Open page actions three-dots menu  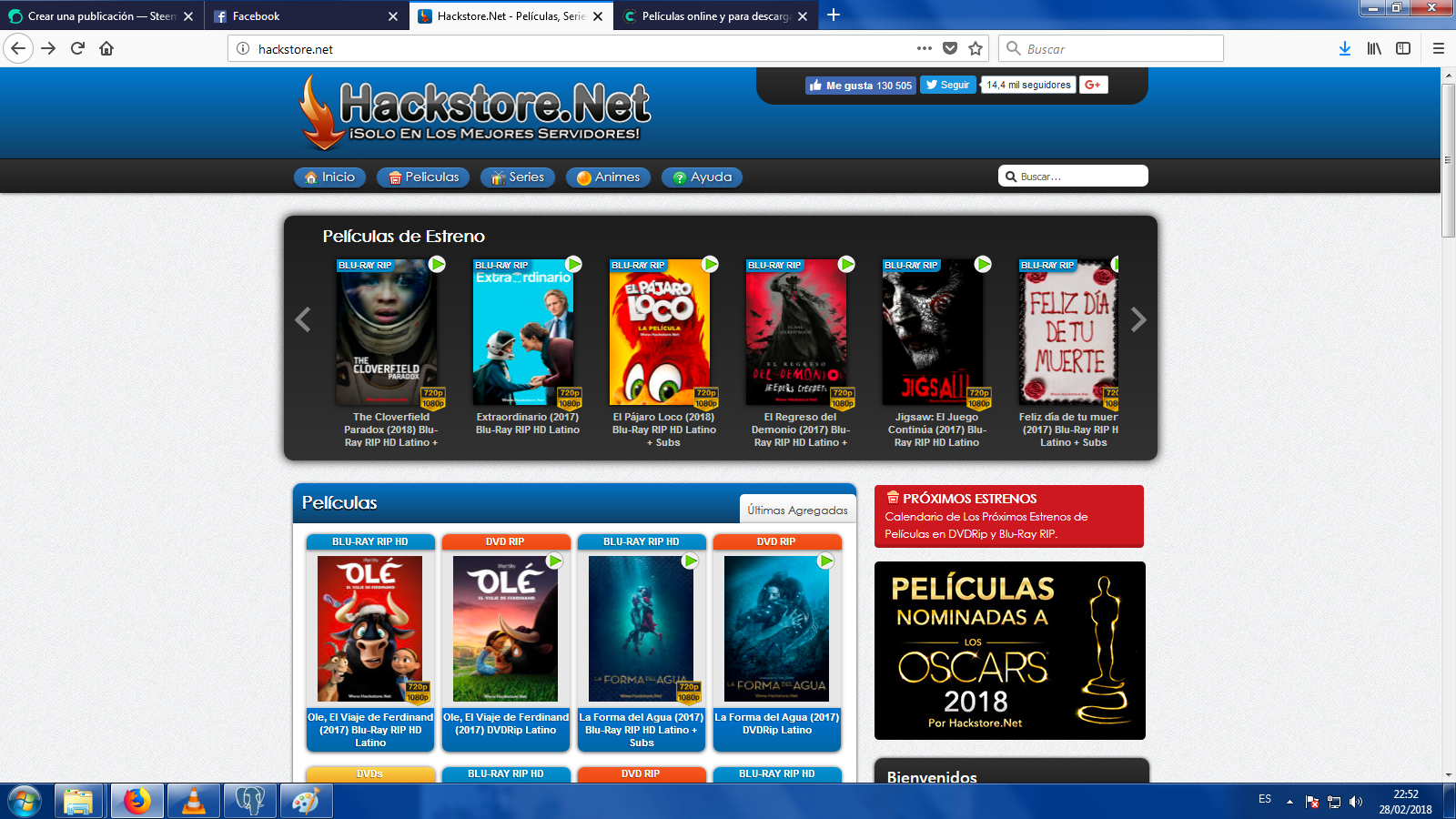coord(925,48)
